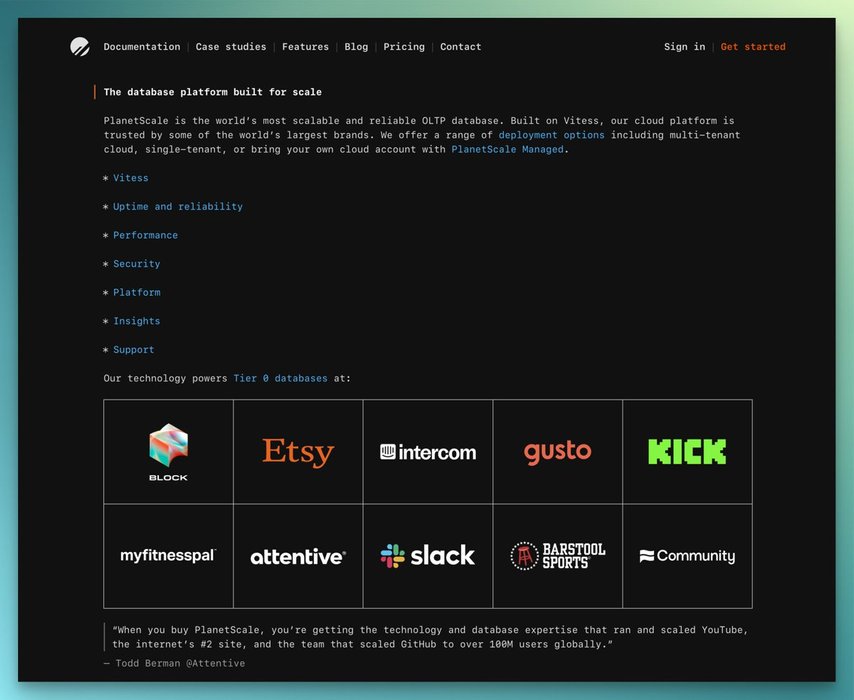Click the Community logo

click(x=687, y=556)
